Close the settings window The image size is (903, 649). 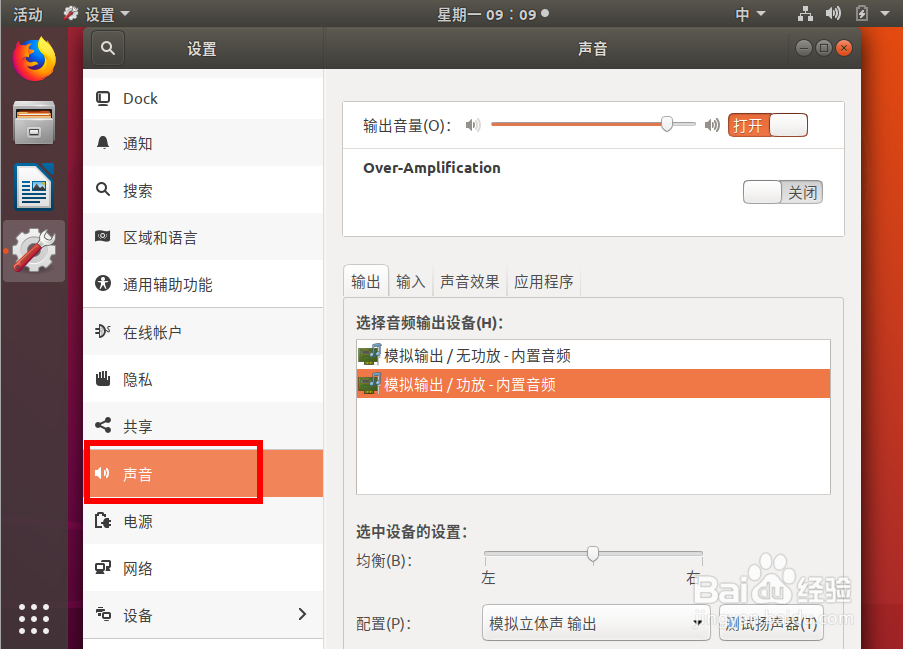[x=844, y=48]
